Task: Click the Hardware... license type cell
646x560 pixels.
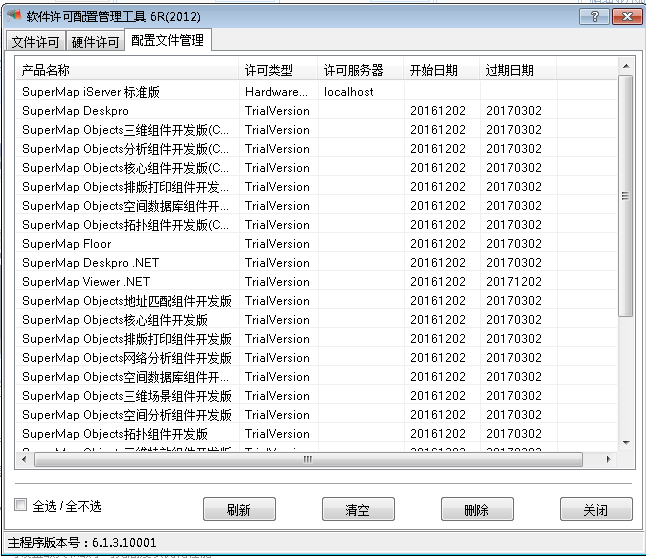Action: click(x=276, y=91)
